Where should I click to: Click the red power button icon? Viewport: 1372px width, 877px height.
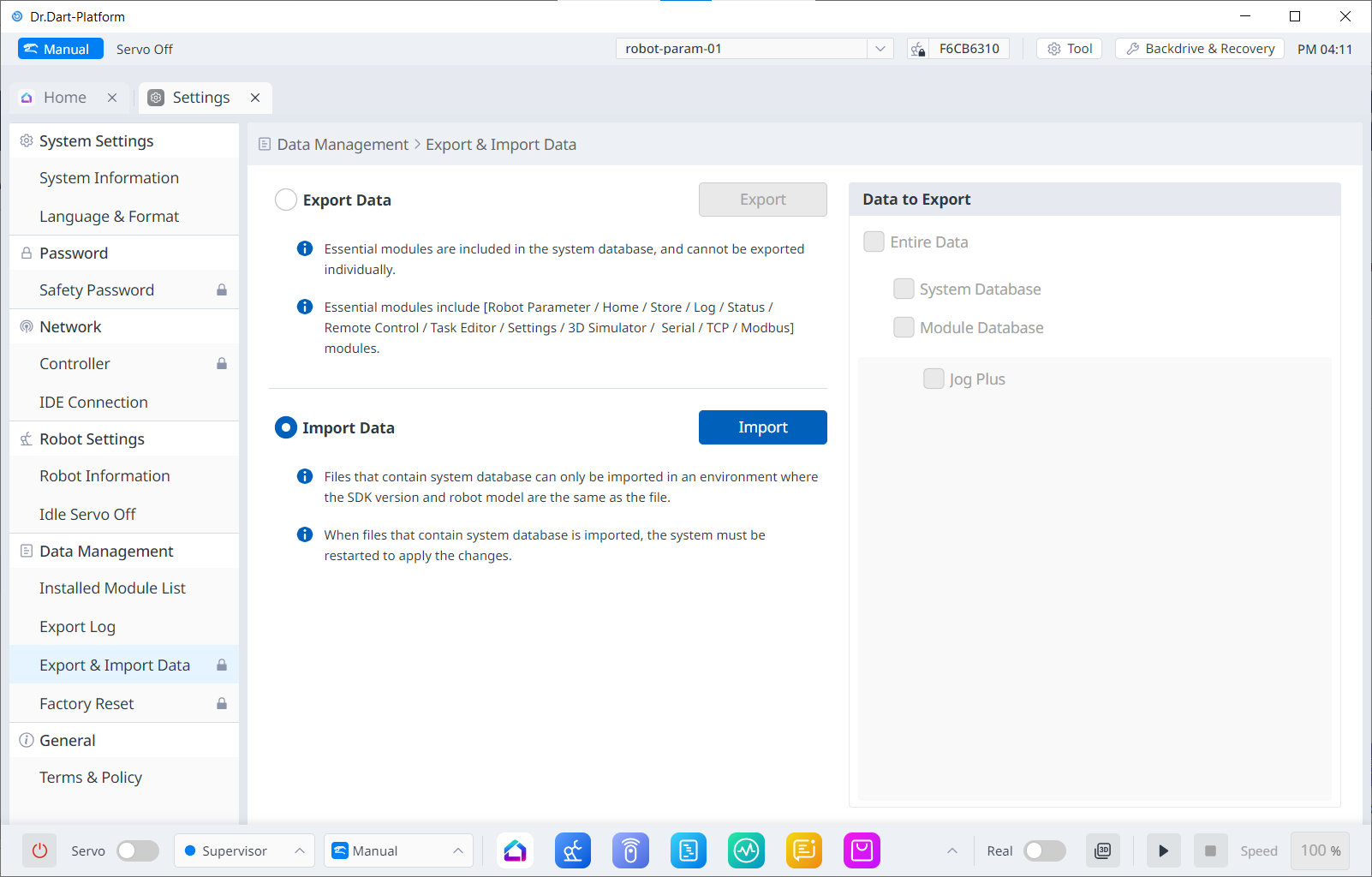point(39,850)
